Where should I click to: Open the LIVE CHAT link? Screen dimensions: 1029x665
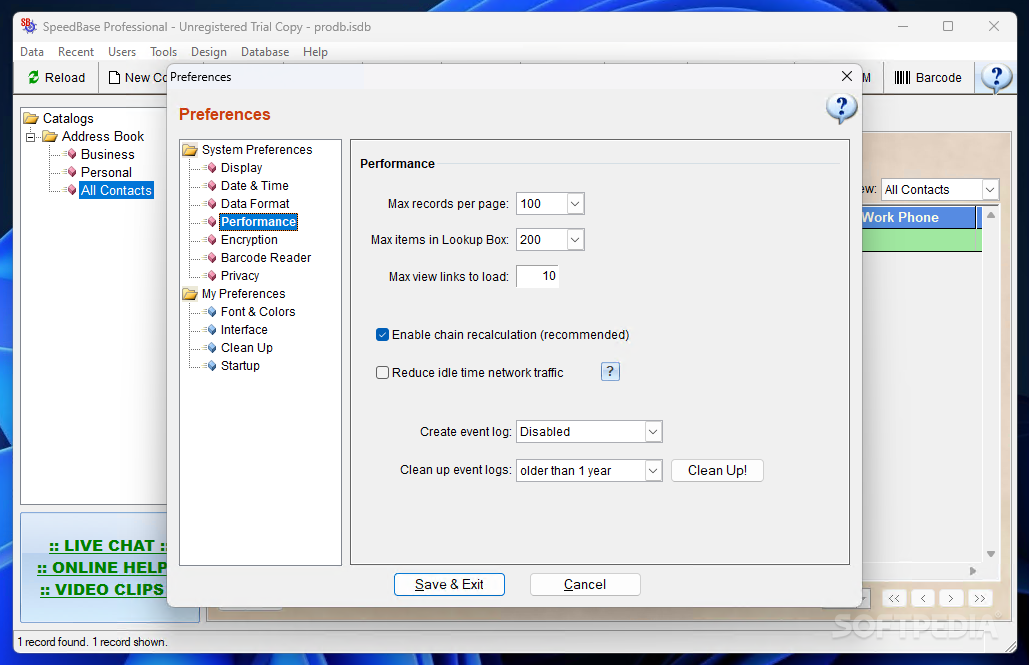[x=108, y=546]
